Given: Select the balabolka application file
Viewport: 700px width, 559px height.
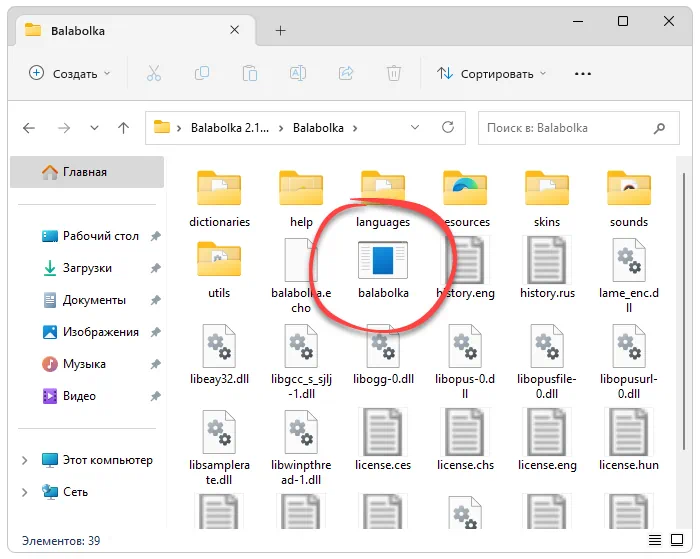Looking at the screenshot, I should 383,269.
